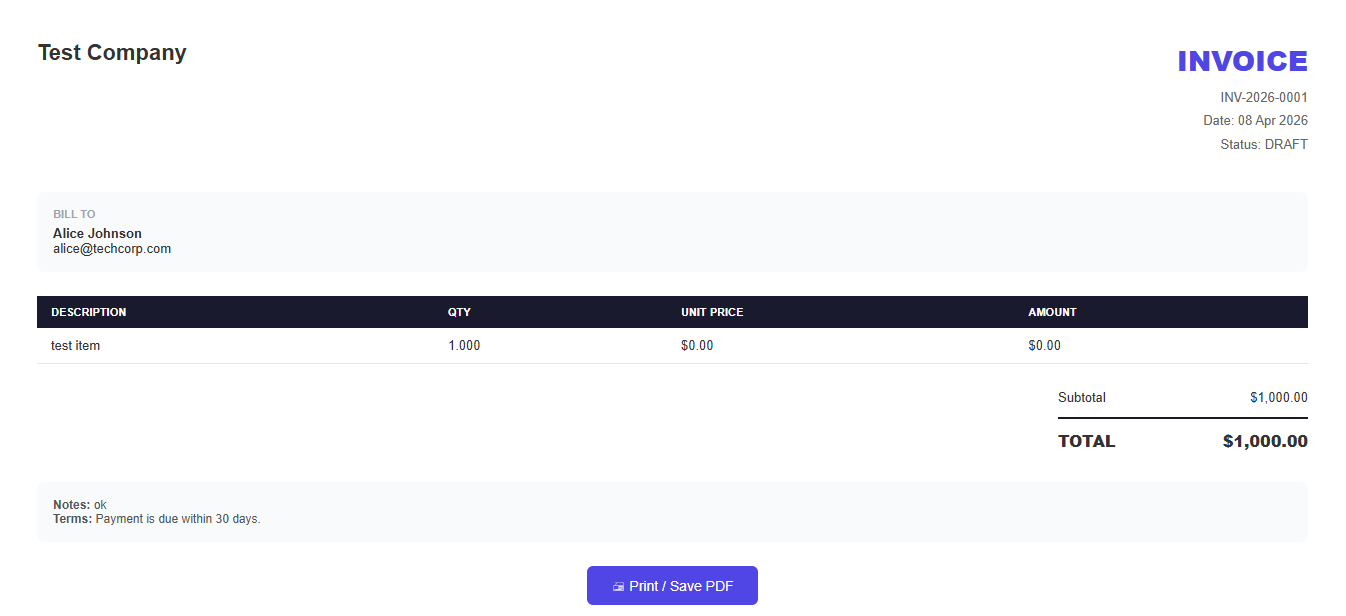Click the INVOICE title text

[x=1242, y=62]
